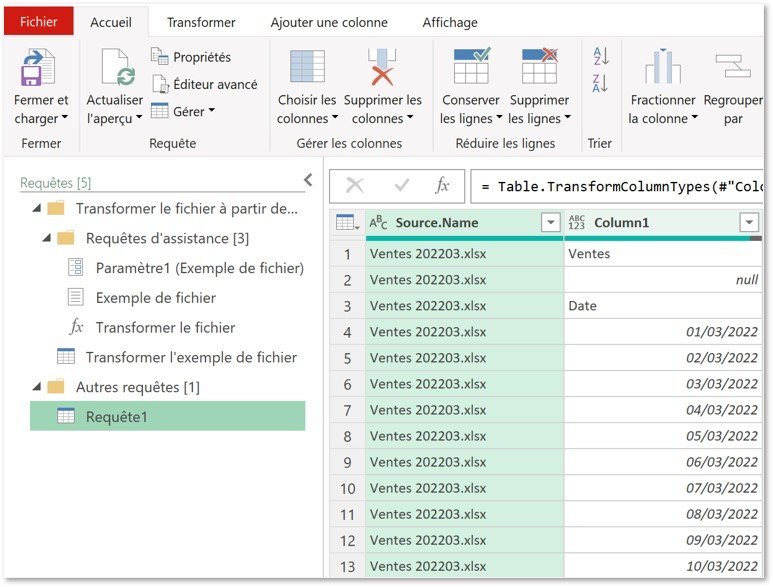Select row number 12 in the grid
The height and width of the screenshot is (587, 773).
(x=348, y=541)
